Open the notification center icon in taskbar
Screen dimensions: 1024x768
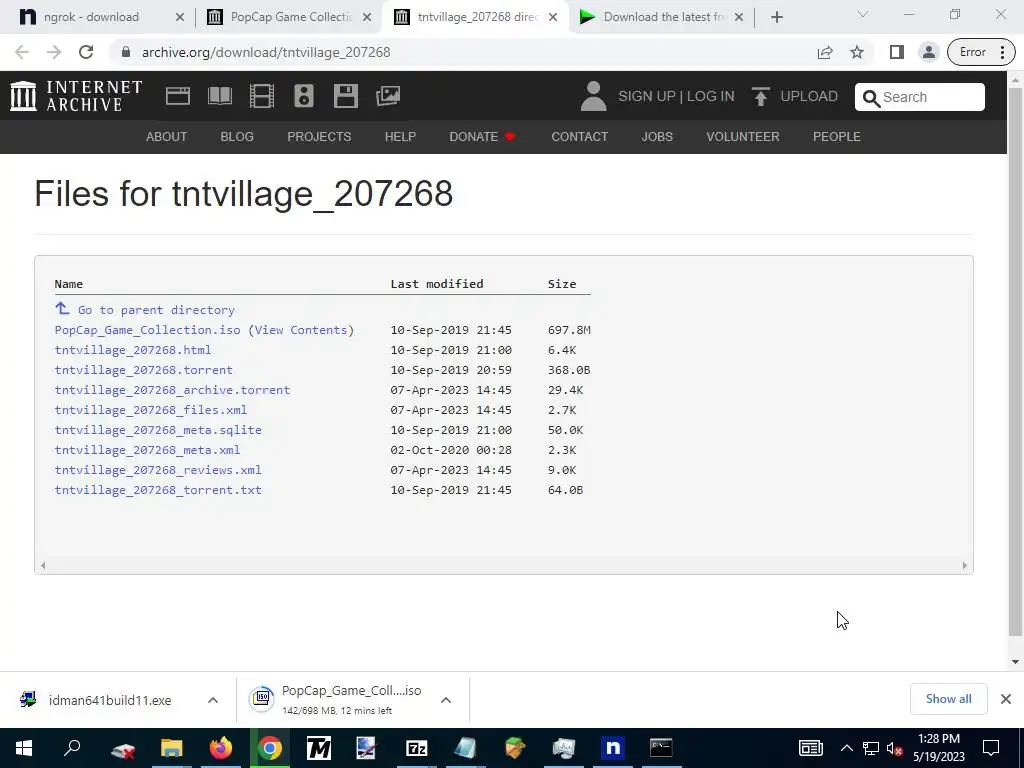coord(991,748)
